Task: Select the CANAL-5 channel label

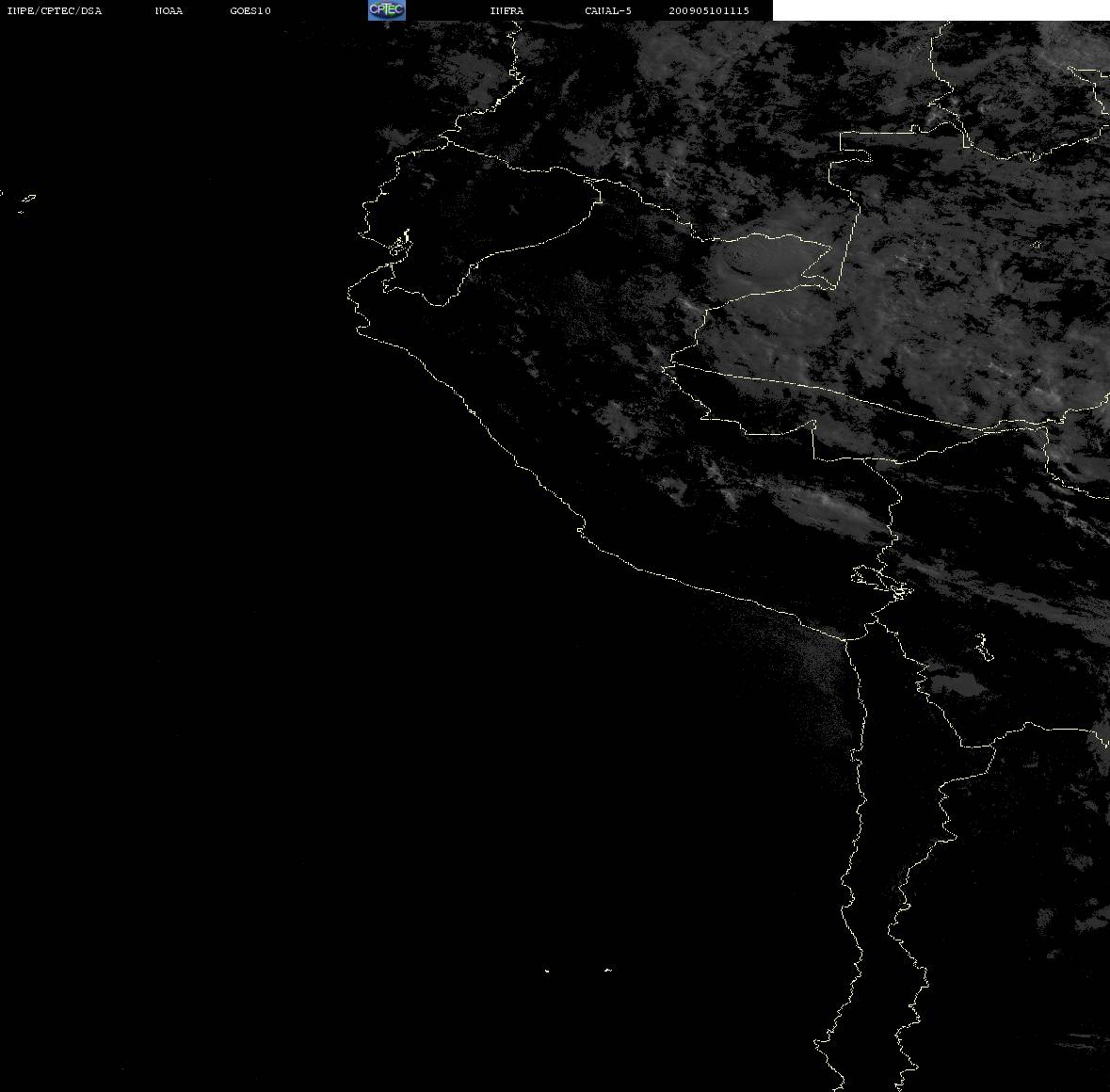Action: (x=608, y=10)
